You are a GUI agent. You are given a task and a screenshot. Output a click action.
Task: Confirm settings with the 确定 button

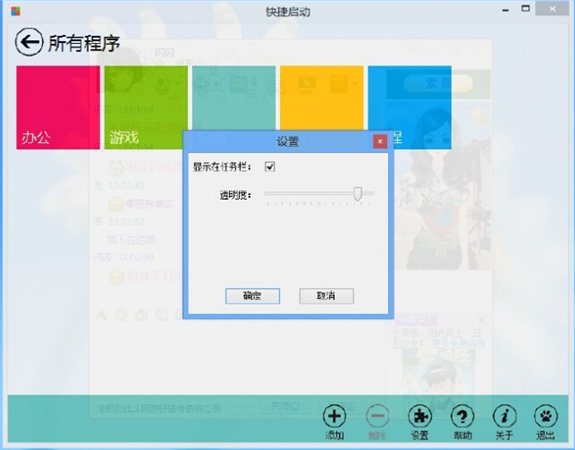pyautogui.click(x=252, y=296)
